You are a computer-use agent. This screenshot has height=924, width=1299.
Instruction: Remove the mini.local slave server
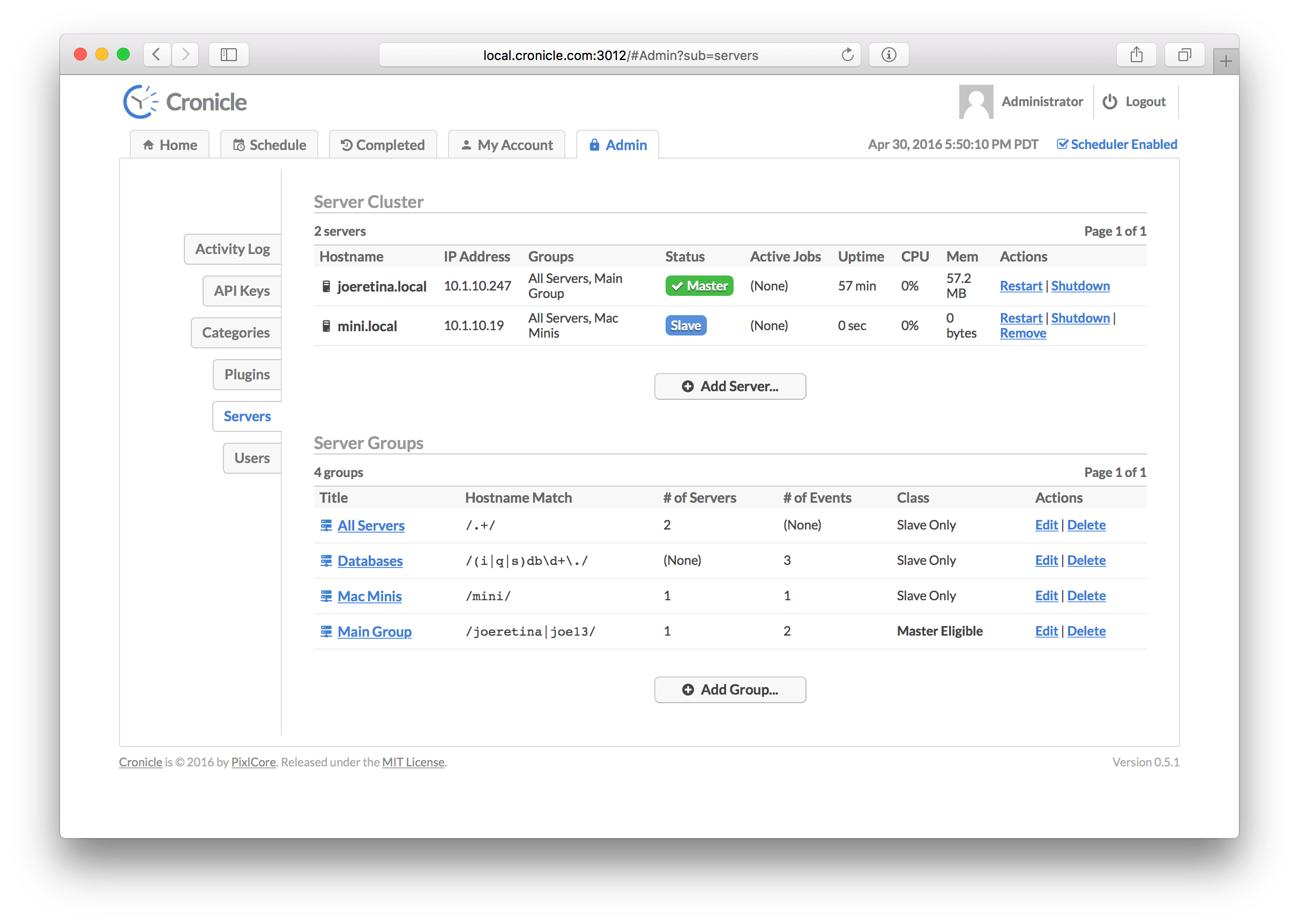[x=1022, y=333]
